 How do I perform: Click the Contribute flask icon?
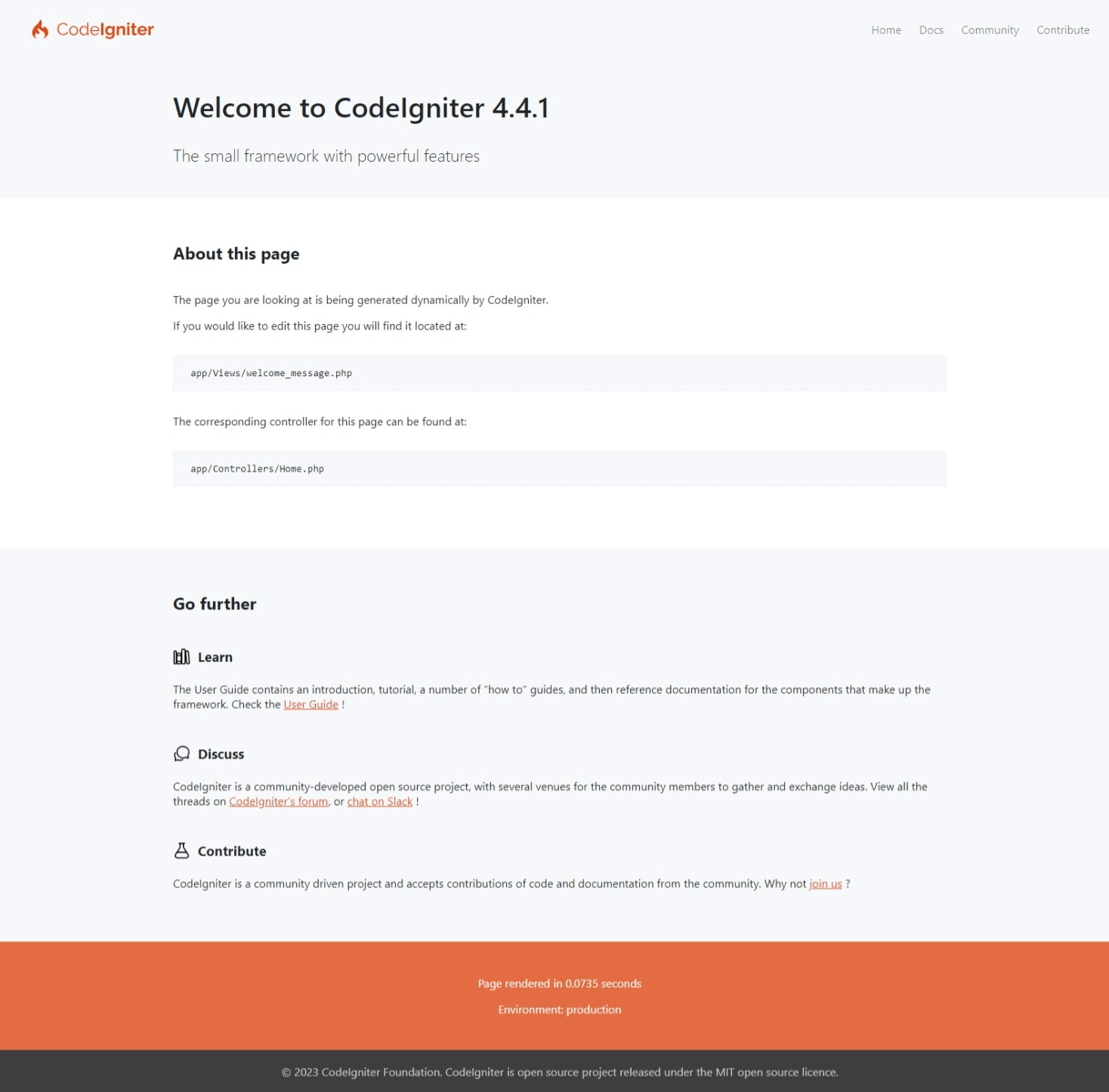click(181, 851)
